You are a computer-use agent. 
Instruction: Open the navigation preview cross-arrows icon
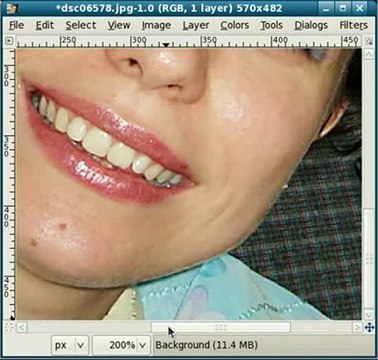click(369, 327)
